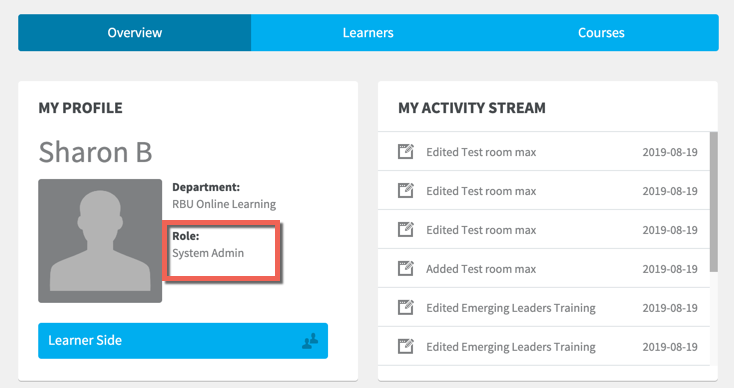Click the RBU Online Learning department text
The image size is (734, 388).
tap(224, 204)
